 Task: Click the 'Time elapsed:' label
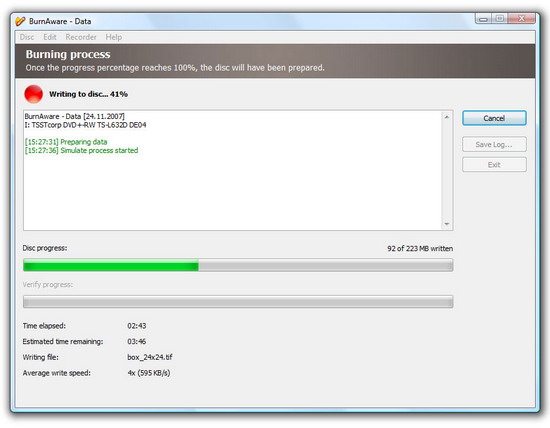(44, 326)
